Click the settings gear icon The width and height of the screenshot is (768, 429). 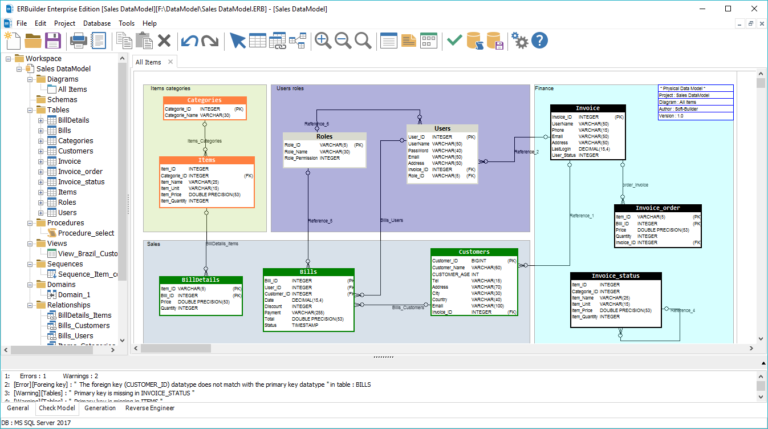(x=519, y=41)
